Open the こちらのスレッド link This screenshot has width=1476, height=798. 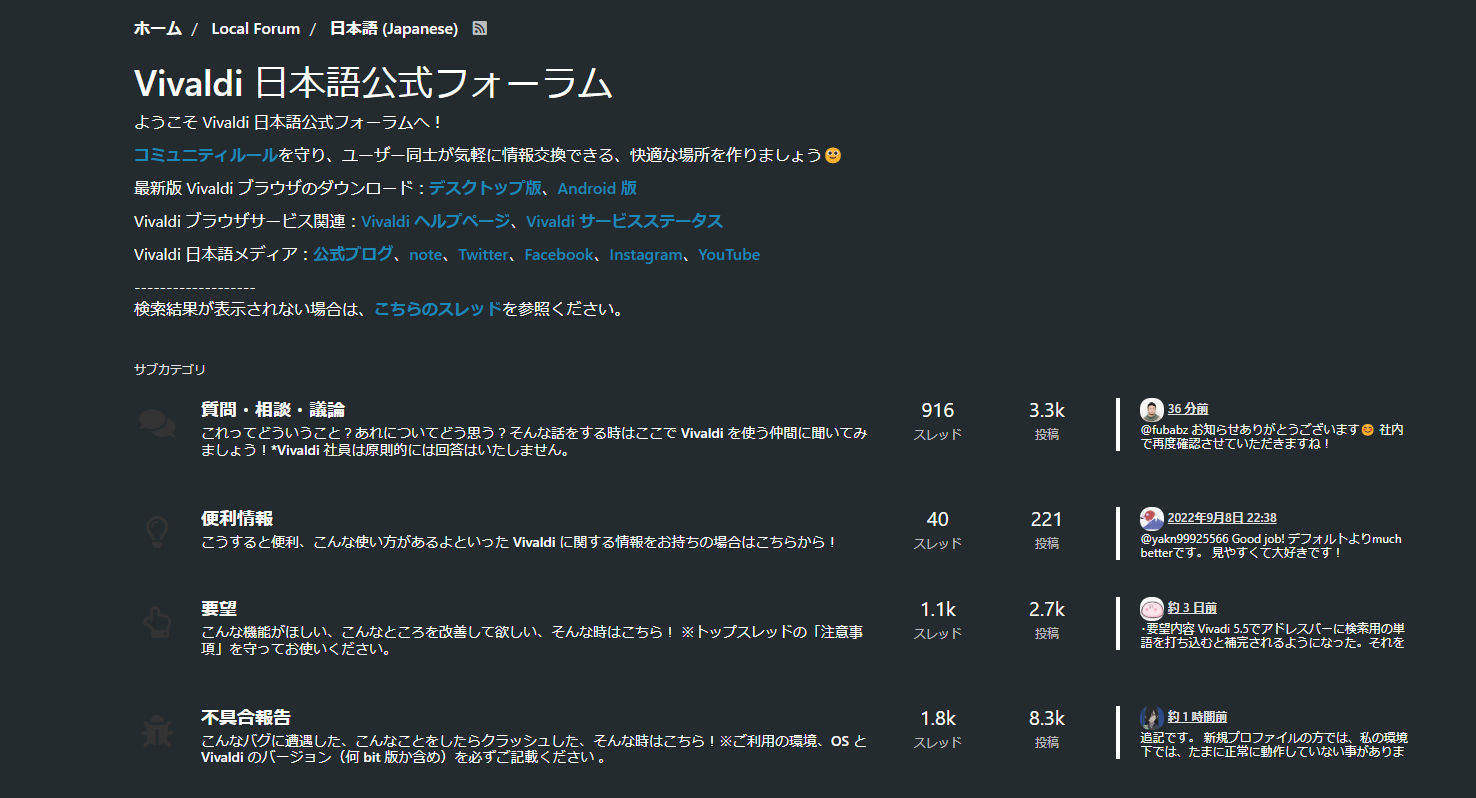click(x=438, y=310)
